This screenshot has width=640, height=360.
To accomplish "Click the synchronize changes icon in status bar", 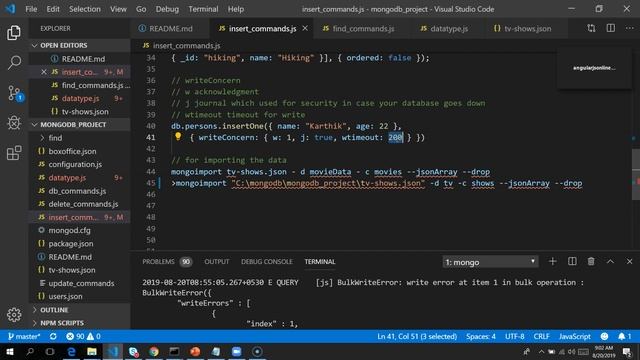I will (x=53, y=336).
